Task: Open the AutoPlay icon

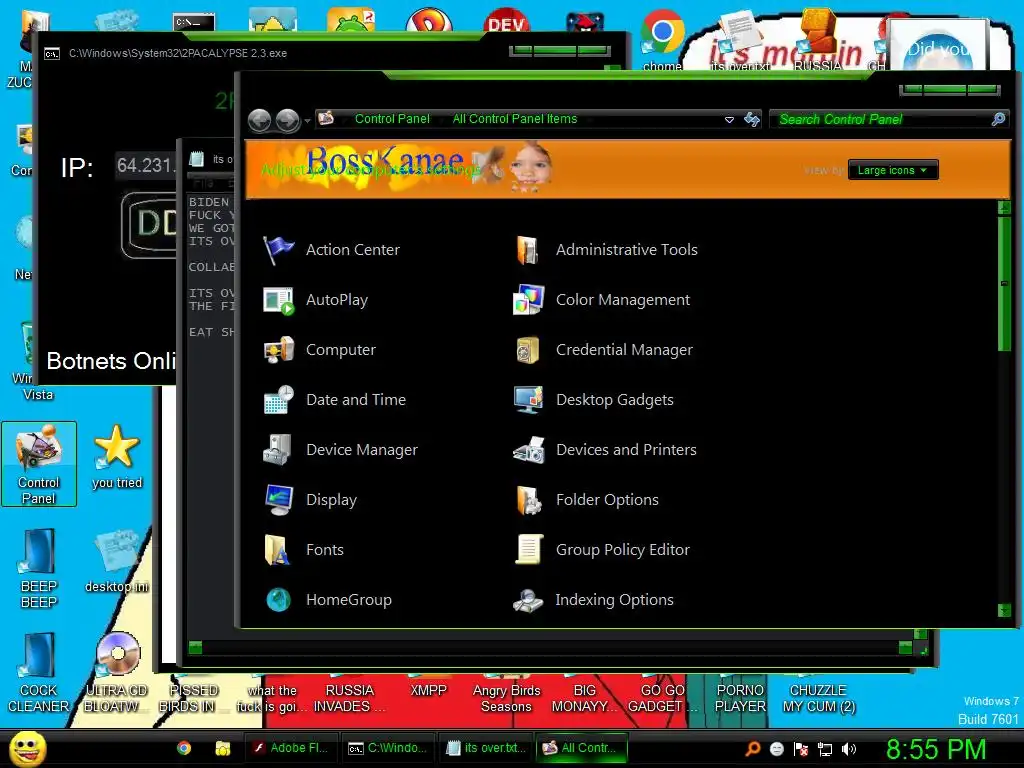Action: 278,300
